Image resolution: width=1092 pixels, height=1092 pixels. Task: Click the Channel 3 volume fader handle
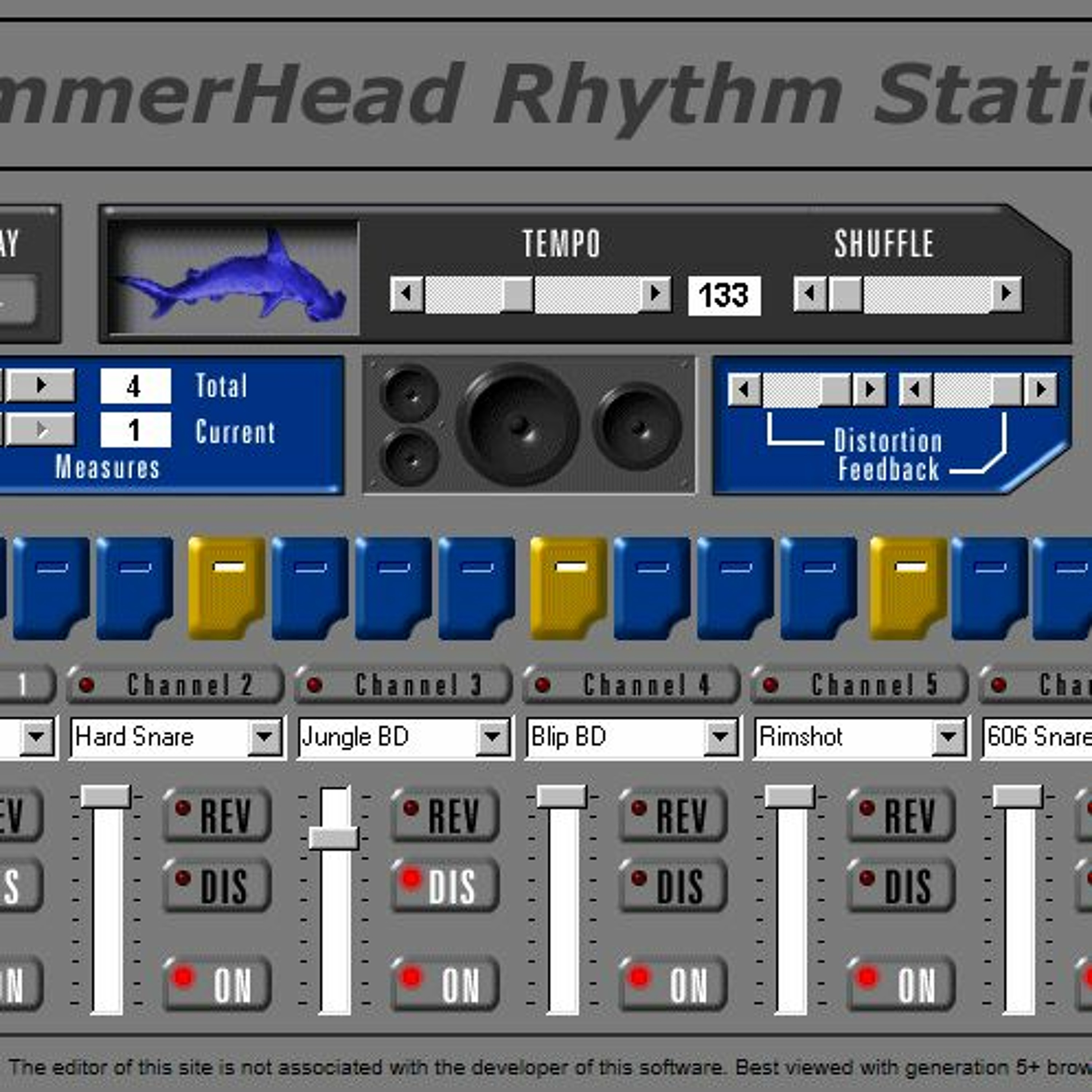[334, 838]
